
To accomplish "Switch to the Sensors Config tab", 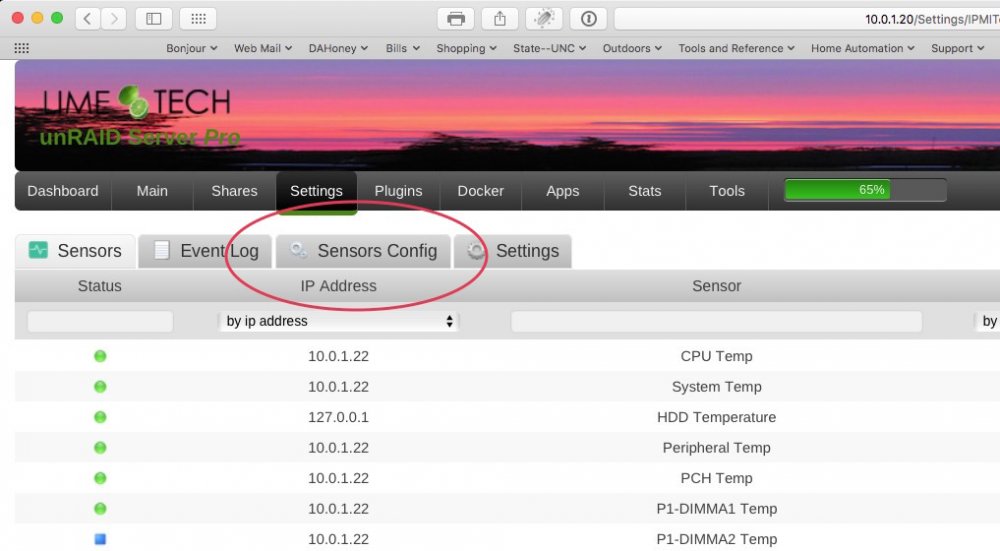I will 364,251.
